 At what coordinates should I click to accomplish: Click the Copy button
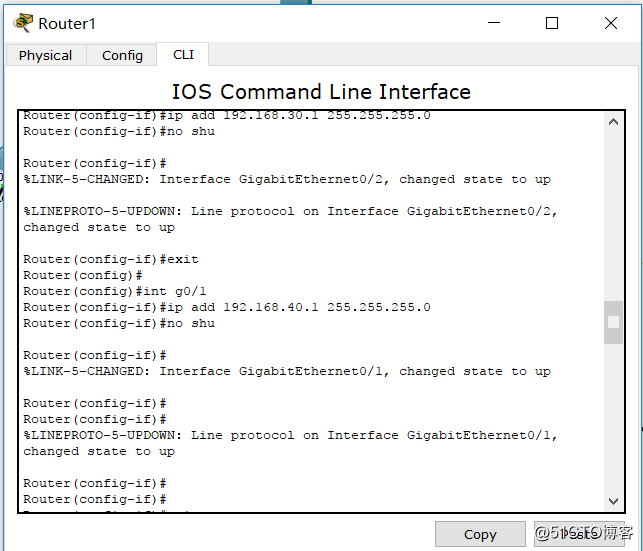coord(480,534)
